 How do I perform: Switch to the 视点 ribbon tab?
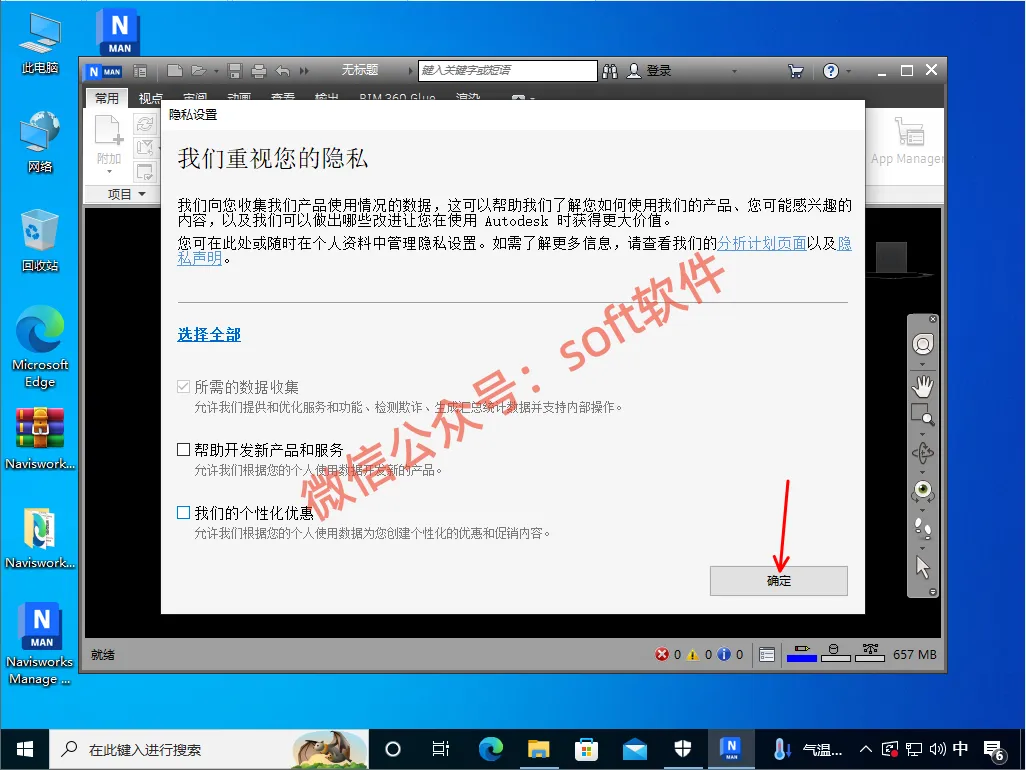[150, 98]
